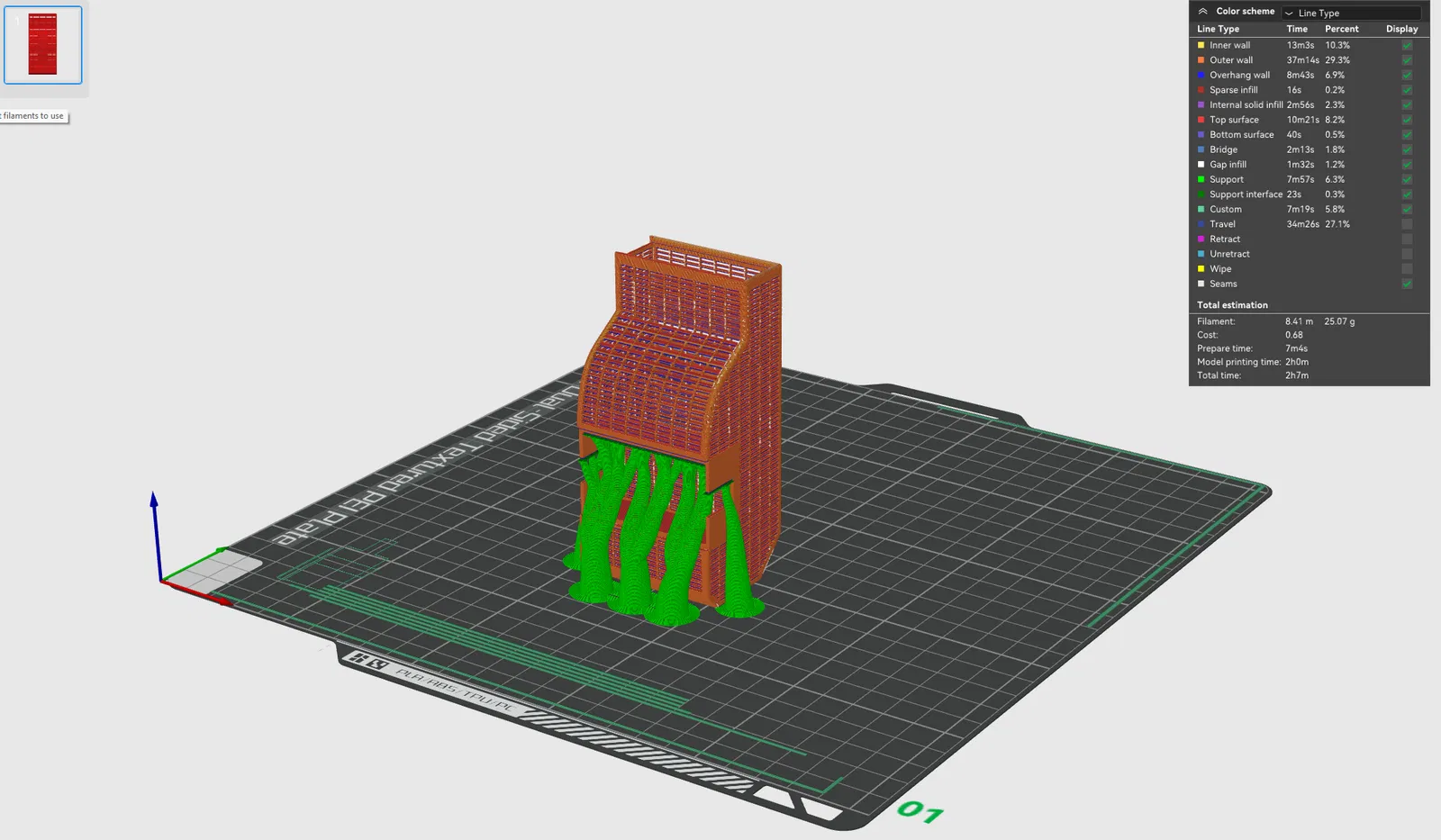Click the "Outer wall" legend label
This screenshot has width=1441, height=840.
pyautogui.click(x=1231, y=60)
